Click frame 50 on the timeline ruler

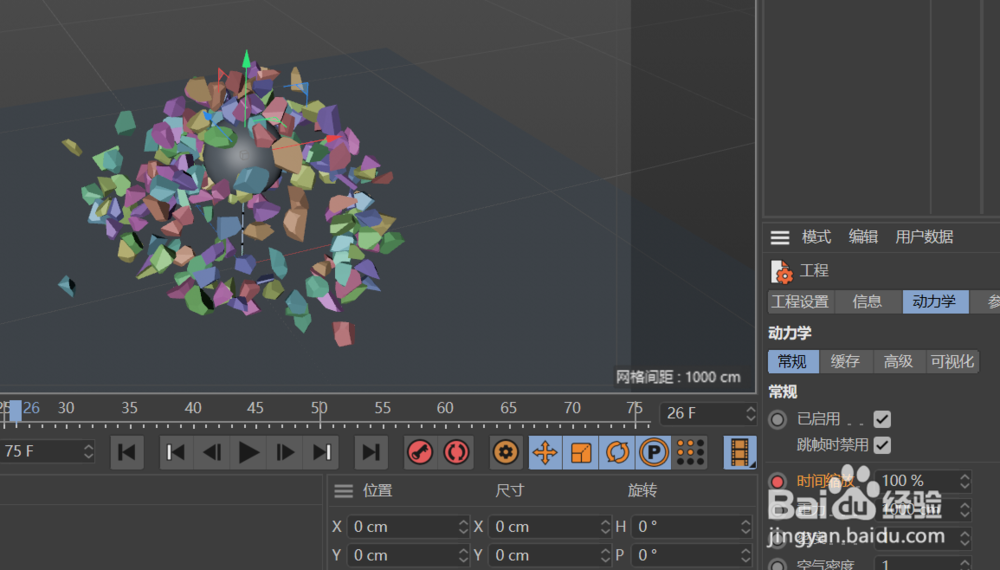tap(319, 408)
